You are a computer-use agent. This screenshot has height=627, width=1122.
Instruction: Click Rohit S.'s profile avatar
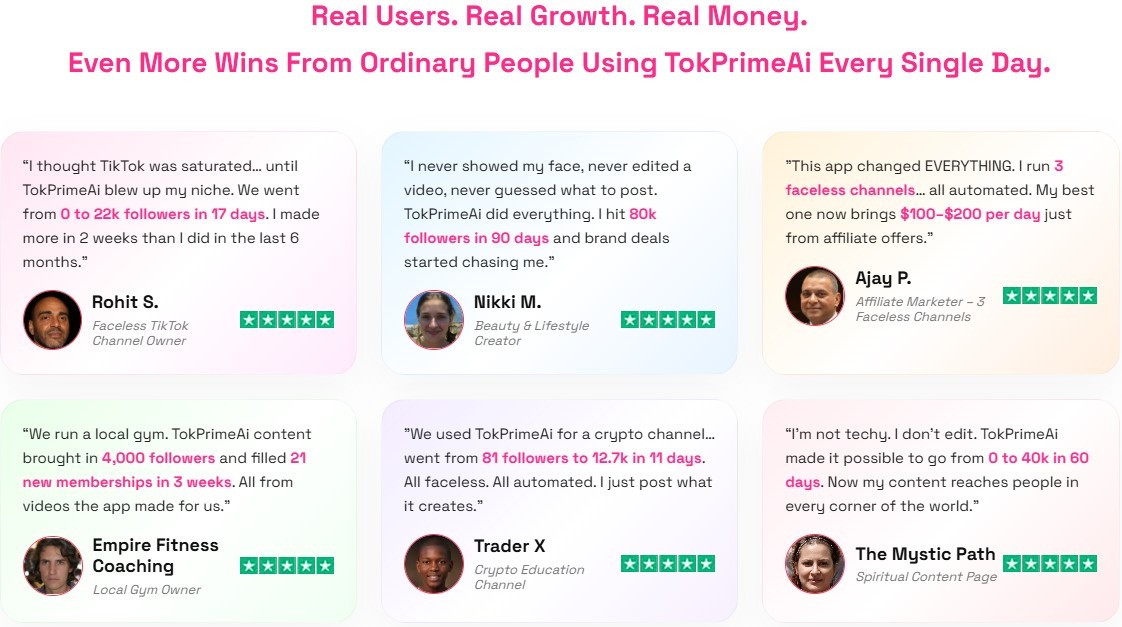click(x=52, y=320)
